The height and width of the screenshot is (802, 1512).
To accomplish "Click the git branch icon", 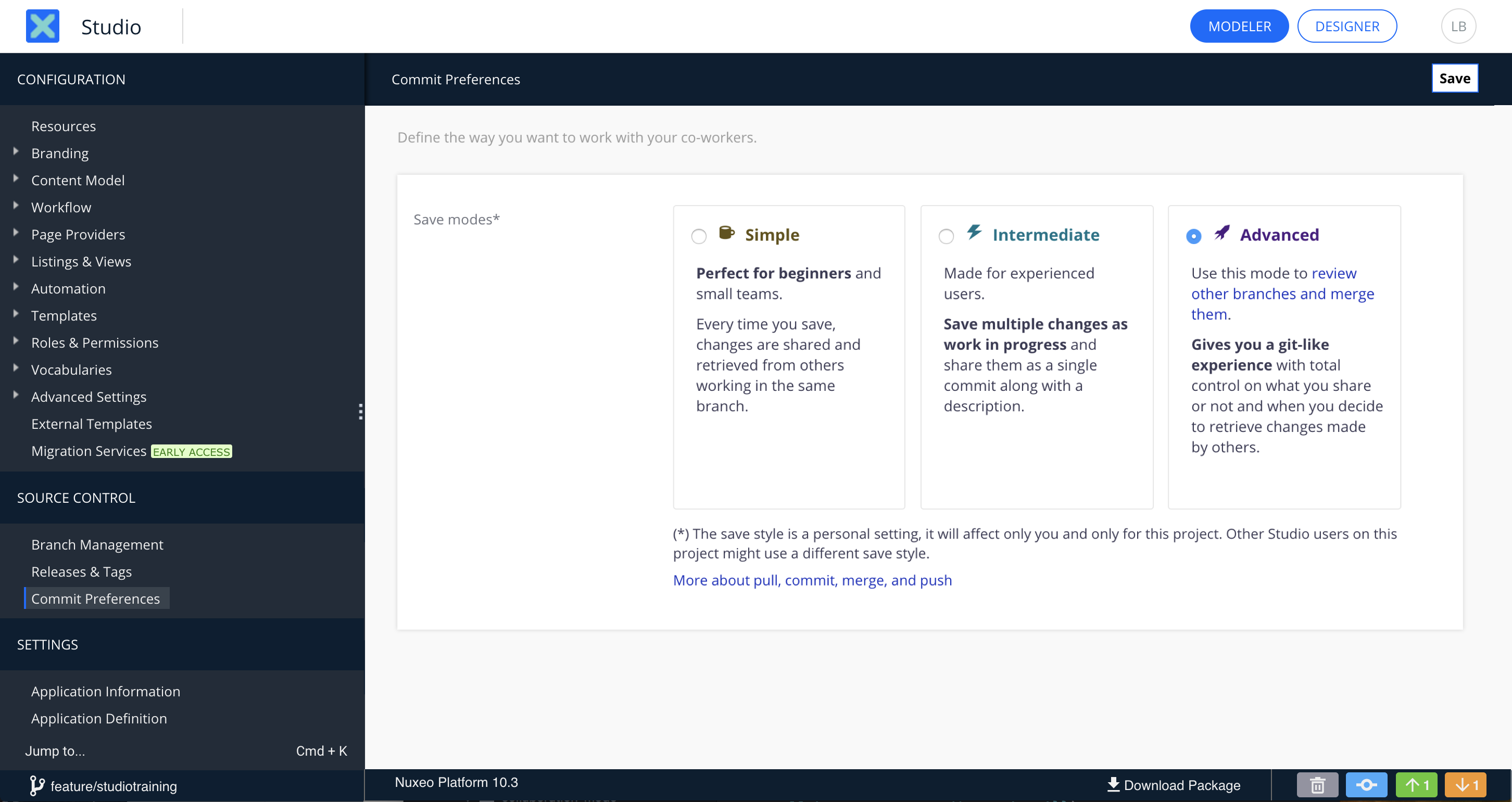I will click(x=36, y=785).
